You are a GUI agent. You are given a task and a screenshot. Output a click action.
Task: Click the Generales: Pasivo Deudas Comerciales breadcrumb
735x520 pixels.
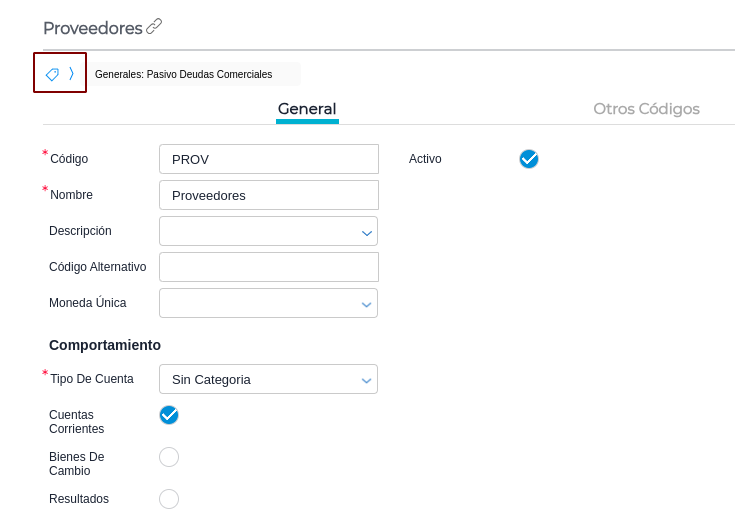point(183,74)
